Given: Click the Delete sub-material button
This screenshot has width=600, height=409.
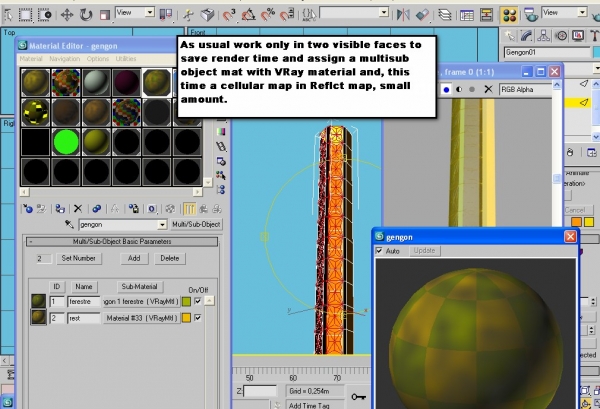Looking at the screenshot, I should point(170,258).
